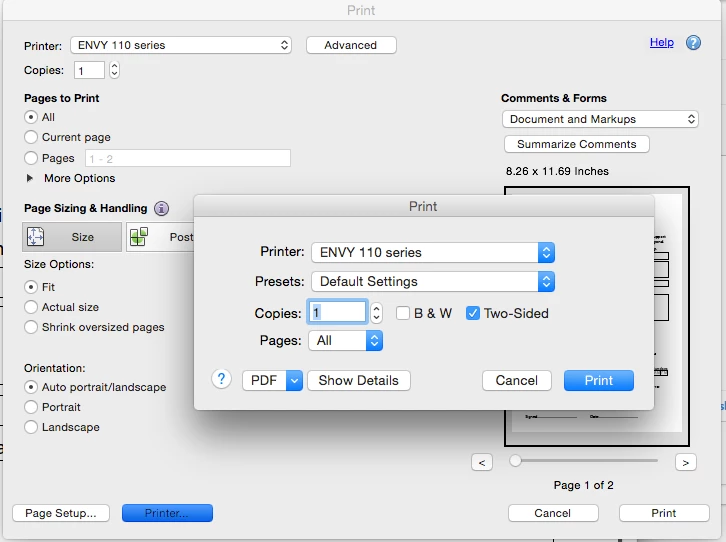Open the blue help question mark icon

[x=693, y=43]
